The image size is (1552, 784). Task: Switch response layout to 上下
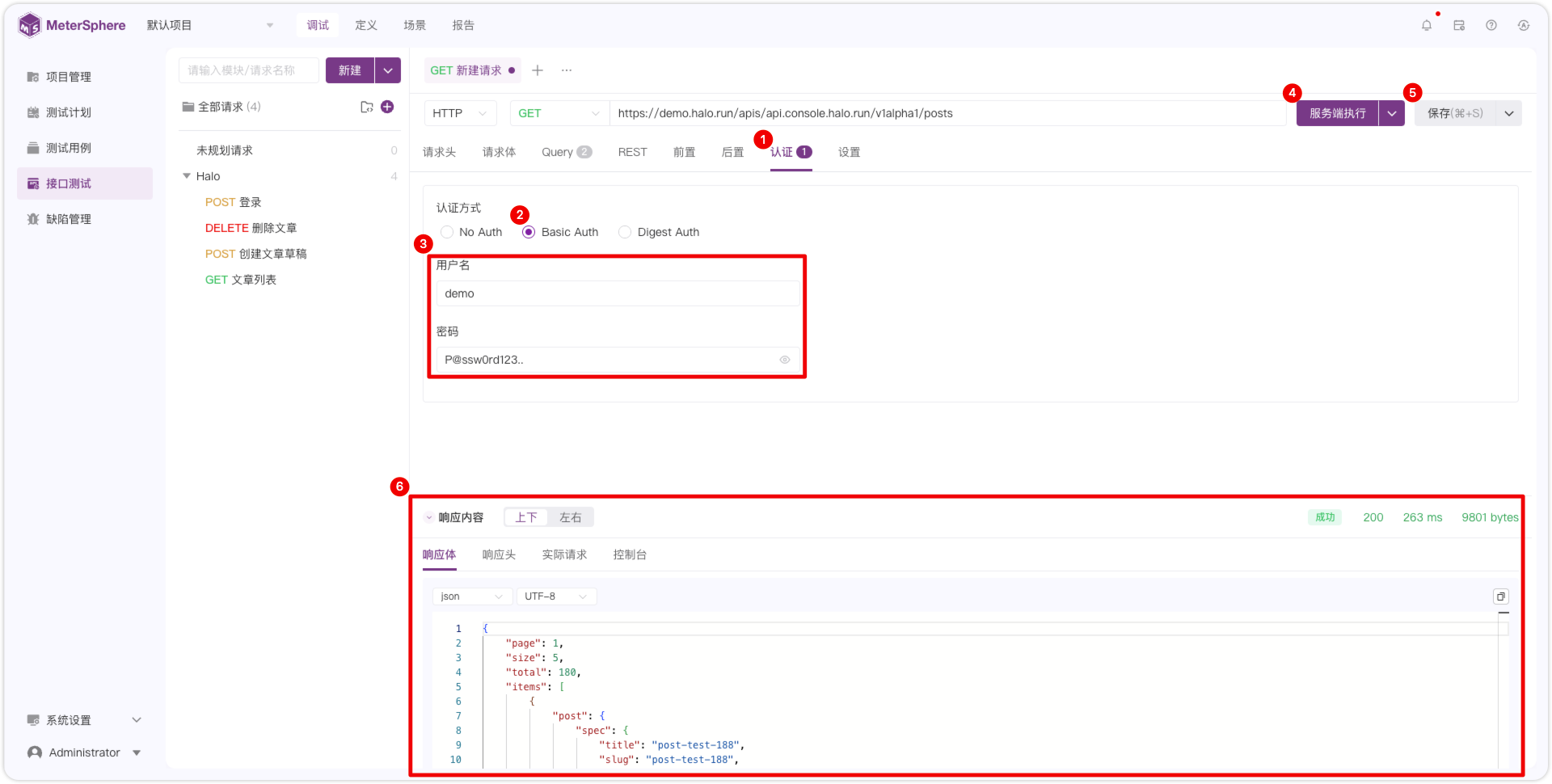(x=526, y=517)
